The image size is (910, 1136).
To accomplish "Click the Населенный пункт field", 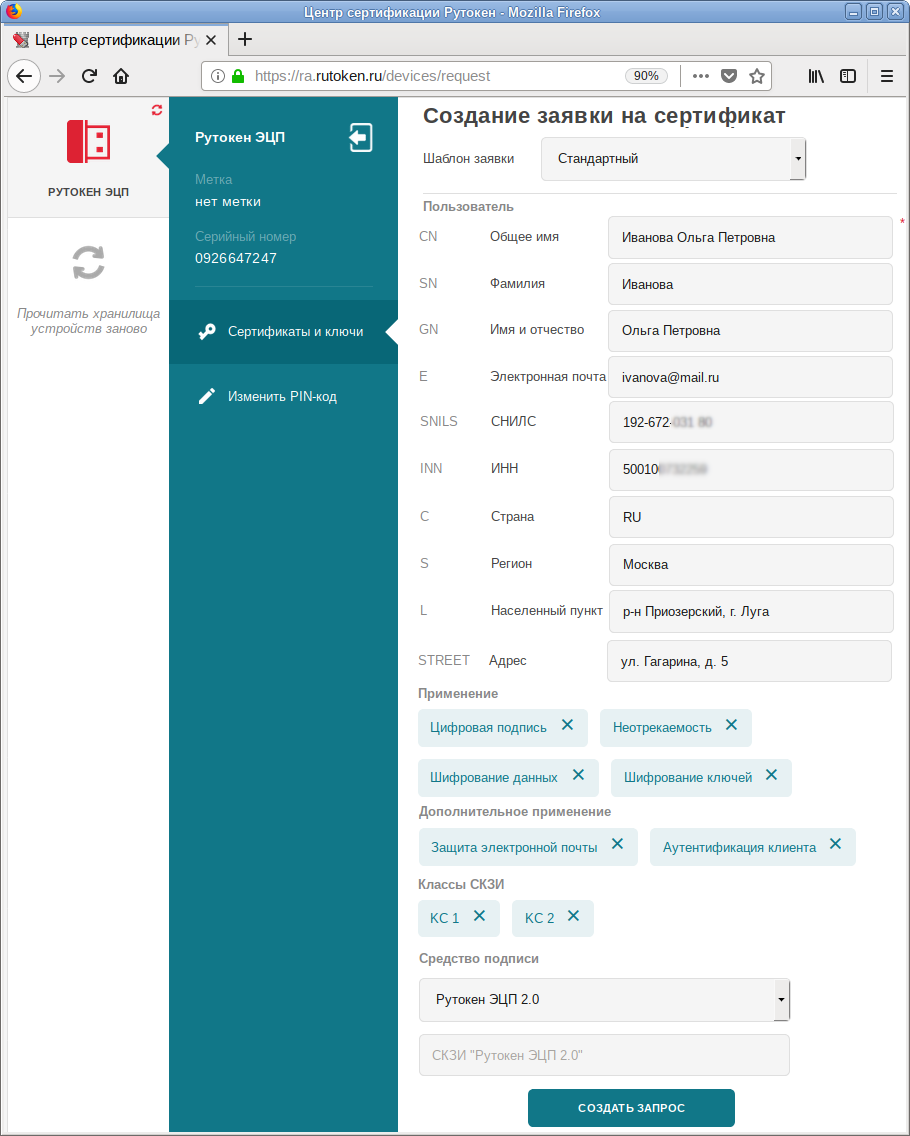I will tap(751, 611).
